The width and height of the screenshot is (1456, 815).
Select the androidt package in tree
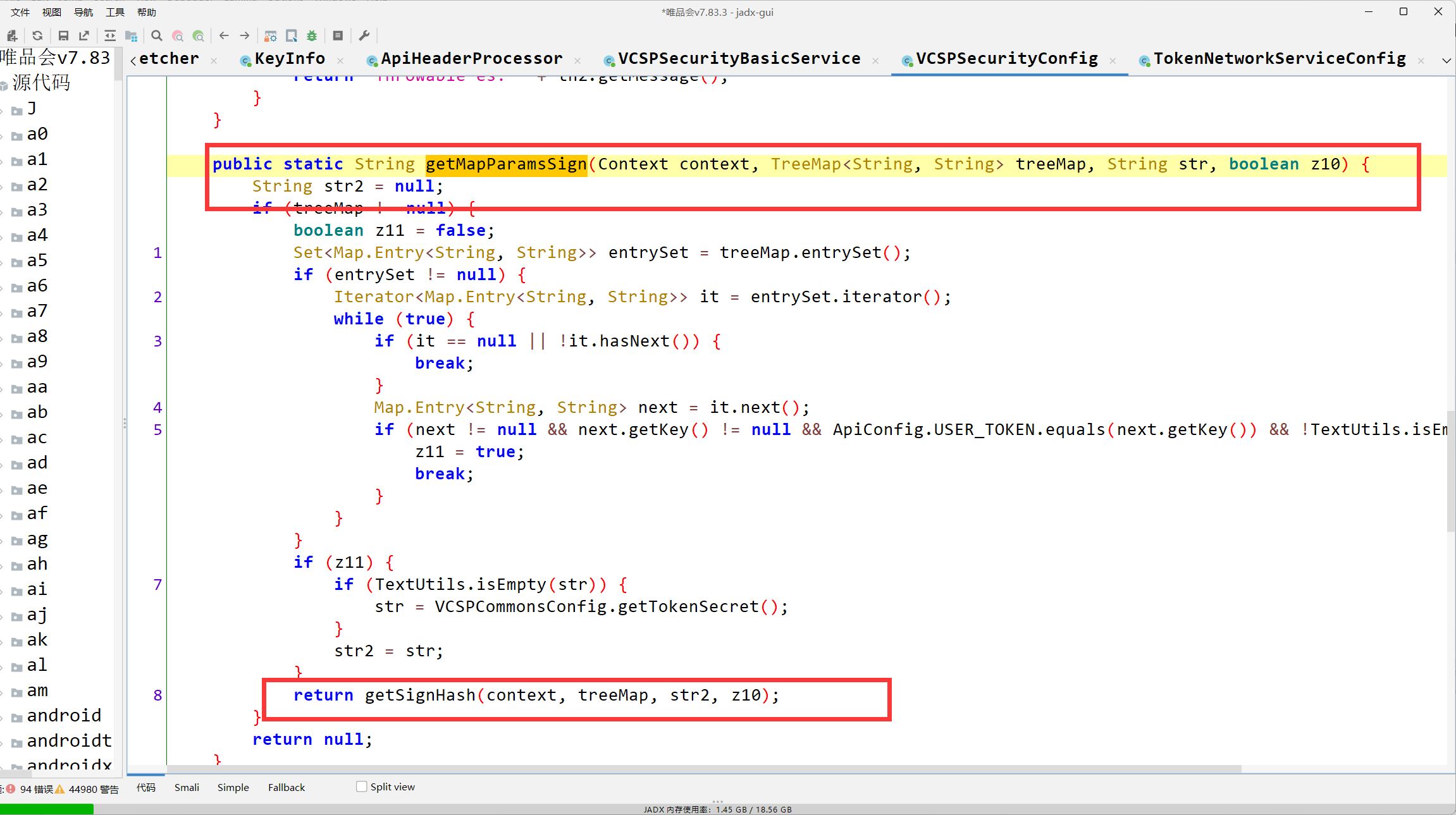point(69,740)
